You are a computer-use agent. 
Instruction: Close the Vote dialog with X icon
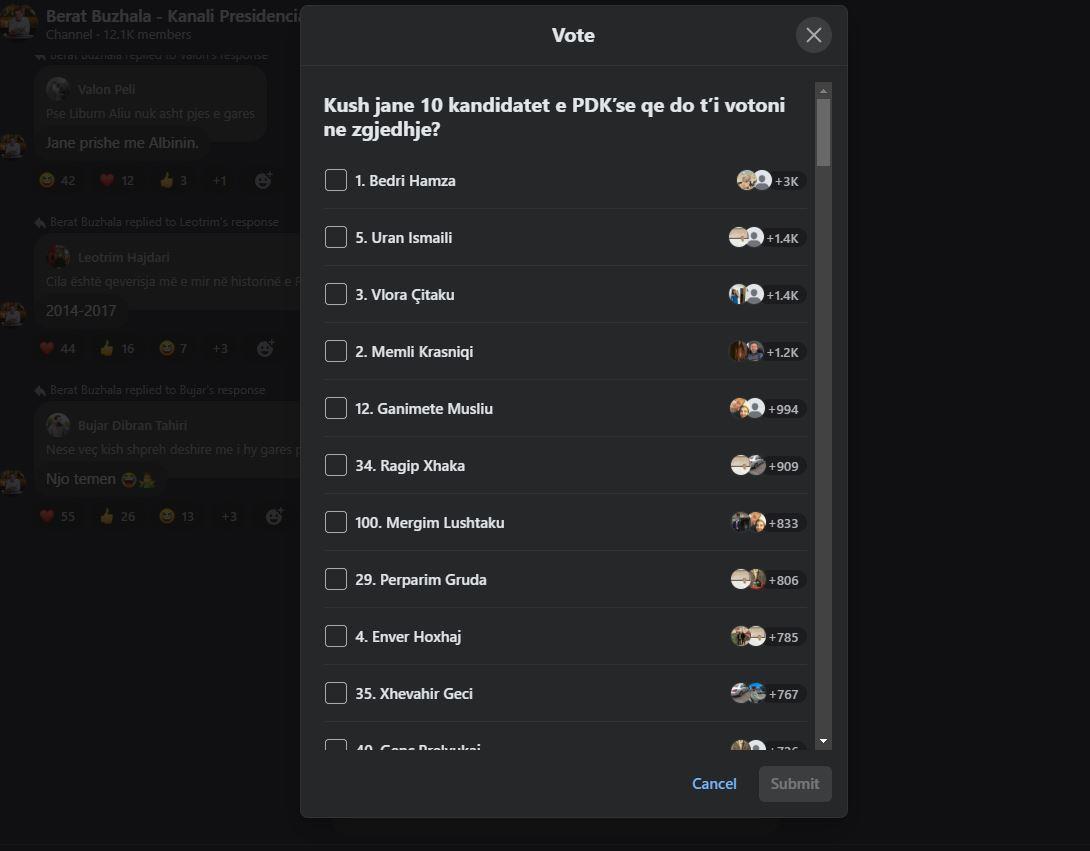pos(813,35)
